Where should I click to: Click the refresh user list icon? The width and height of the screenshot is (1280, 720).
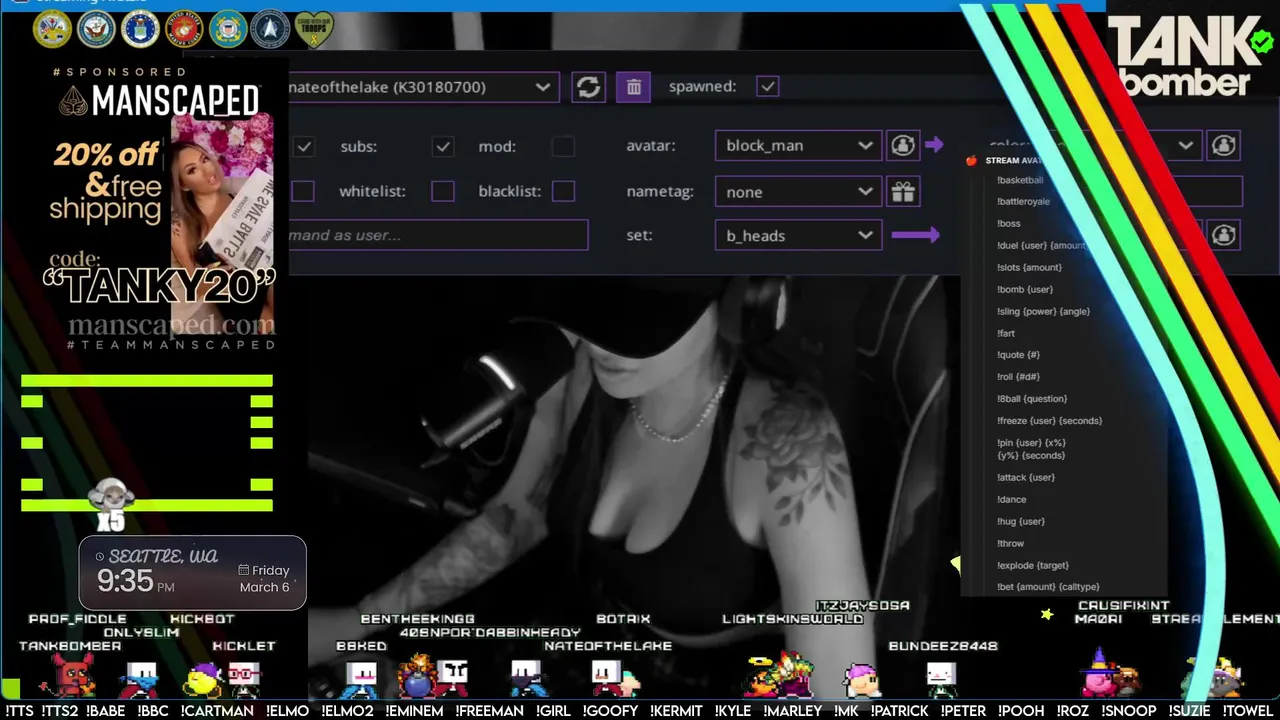click(x=588, y=87)
